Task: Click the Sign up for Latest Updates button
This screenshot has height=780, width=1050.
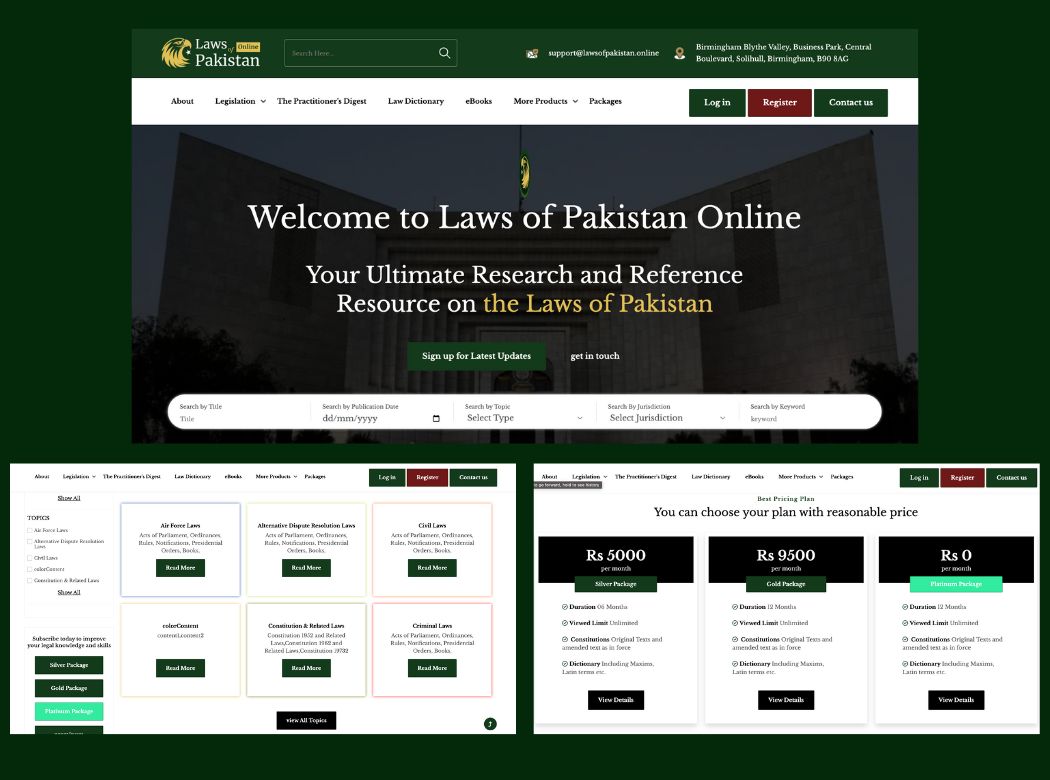Action: (476, 356)
